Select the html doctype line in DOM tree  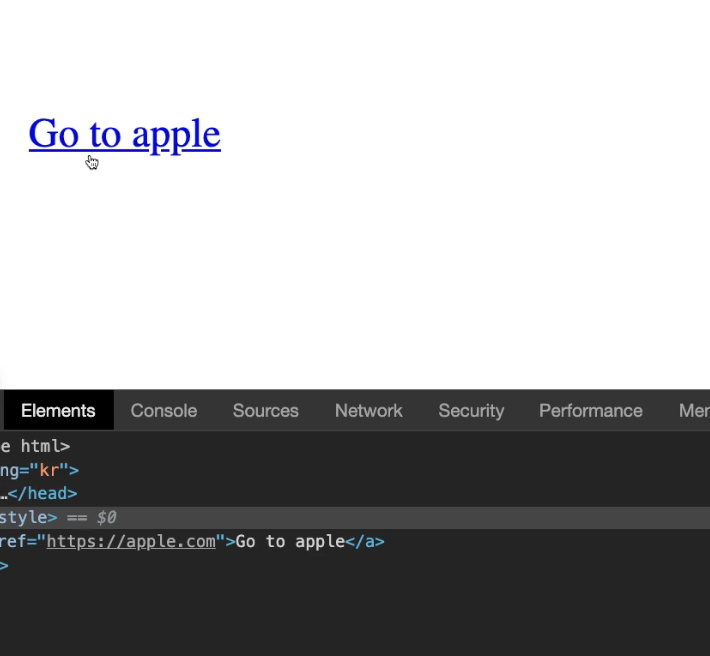pos(355,446)
